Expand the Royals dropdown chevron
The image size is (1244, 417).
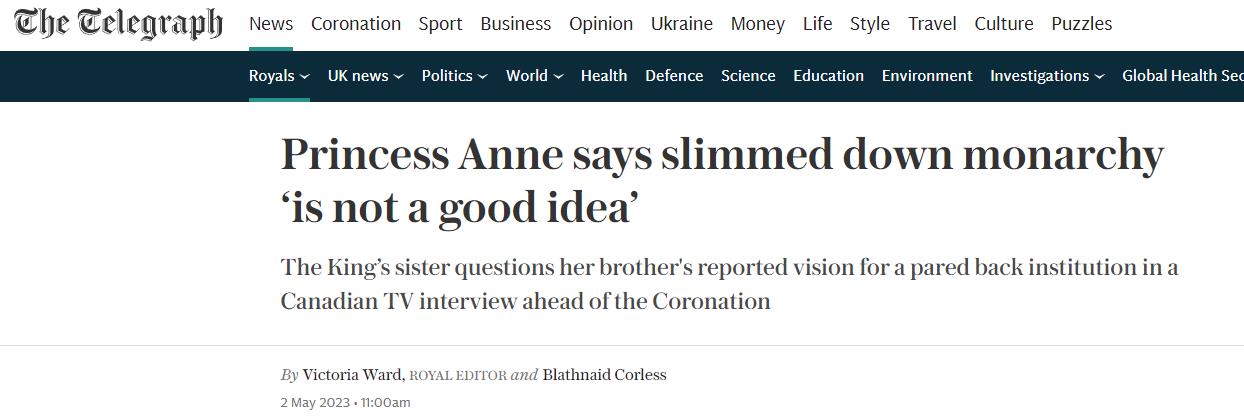(305, 76)
